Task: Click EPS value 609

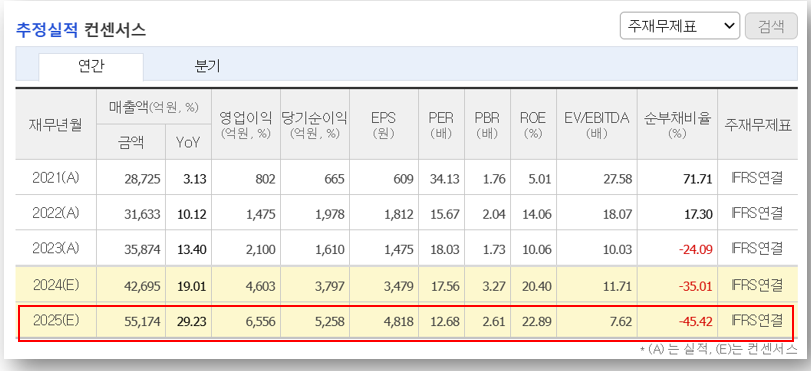Action: (x=403, y=179)
